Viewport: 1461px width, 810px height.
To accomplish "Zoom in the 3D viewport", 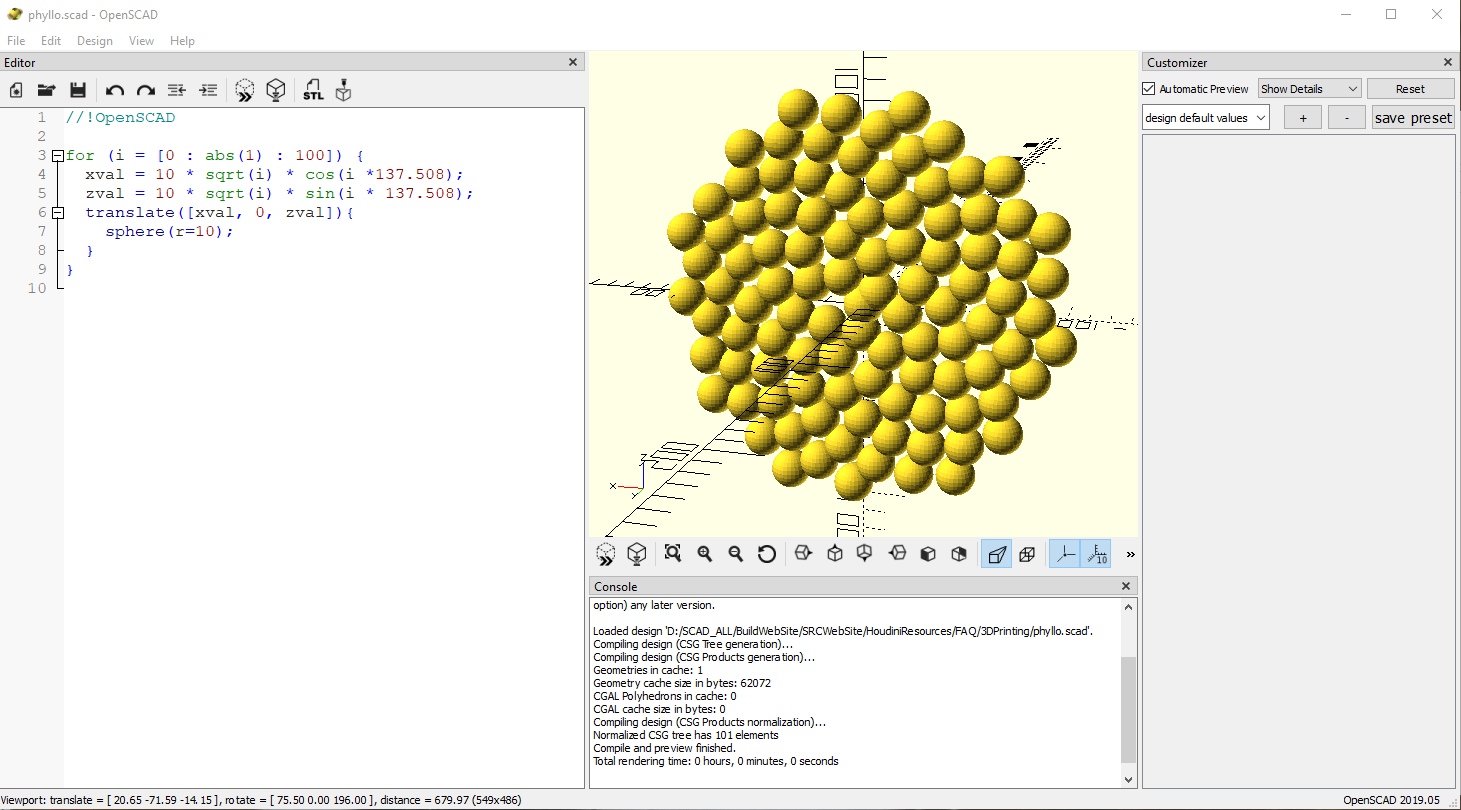I will tap(705, 553).
